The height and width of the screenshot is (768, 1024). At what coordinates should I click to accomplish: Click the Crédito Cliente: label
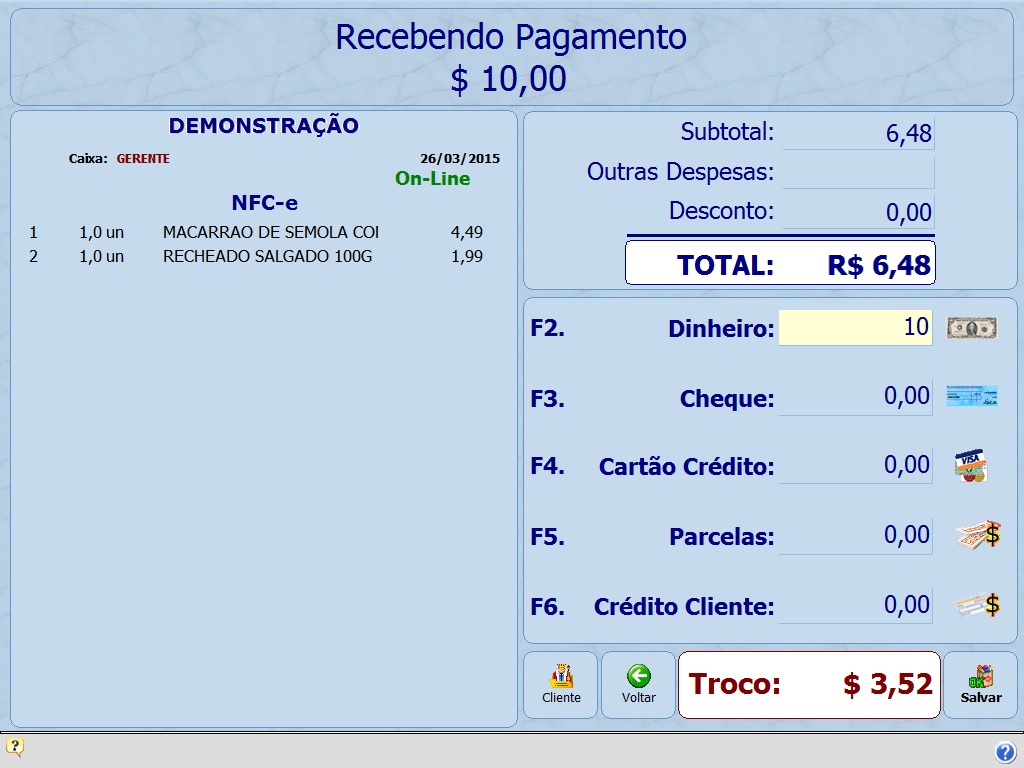tap(684, 607)
